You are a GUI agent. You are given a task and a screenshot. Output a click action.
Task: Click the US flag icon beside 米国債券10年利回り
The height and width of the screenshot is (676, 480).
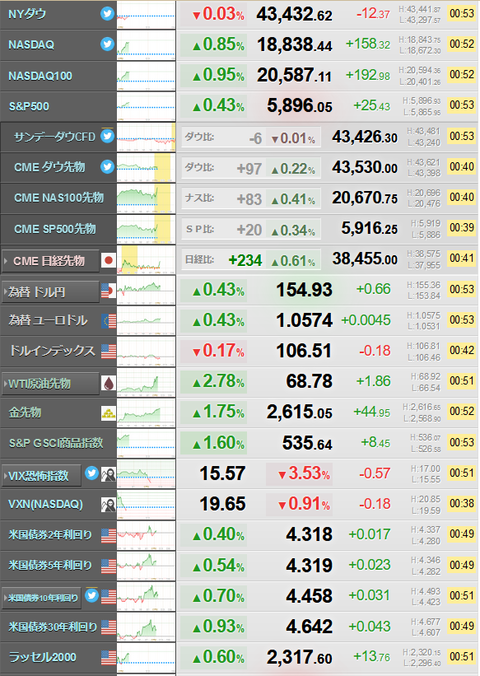(x=109, y=597)
